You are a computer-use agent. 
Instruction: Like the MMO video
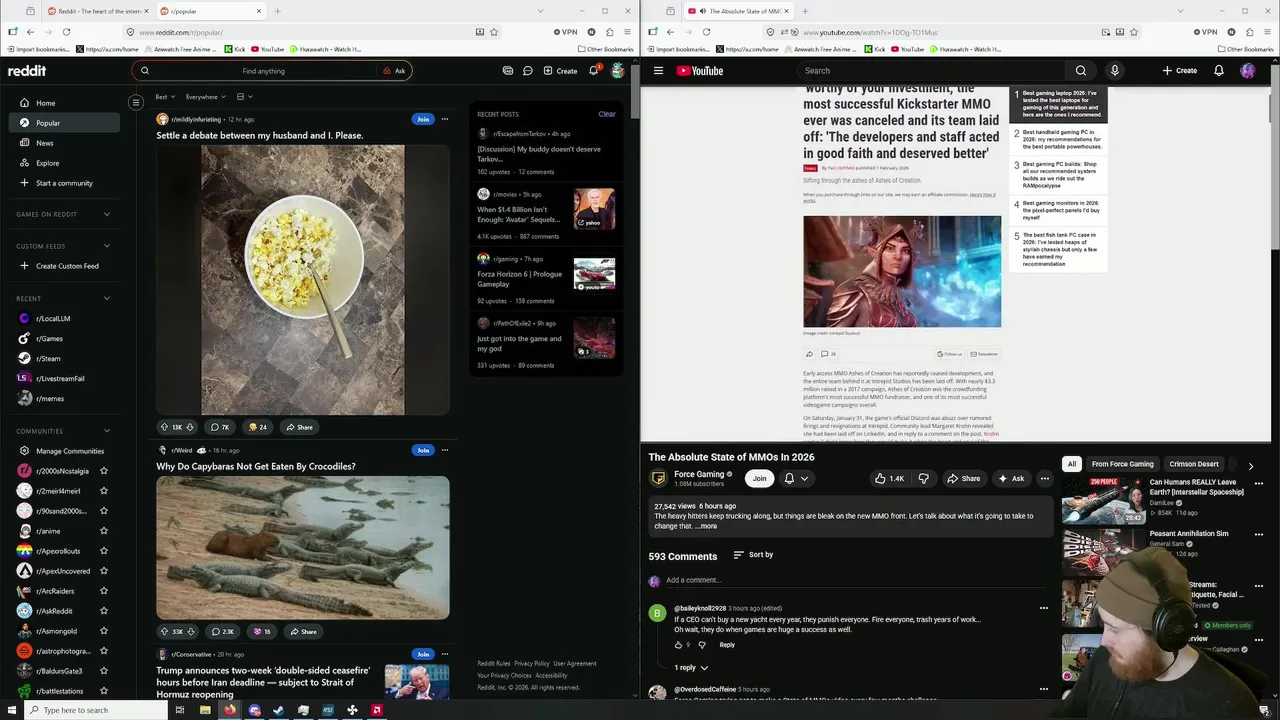coord(889,478)
